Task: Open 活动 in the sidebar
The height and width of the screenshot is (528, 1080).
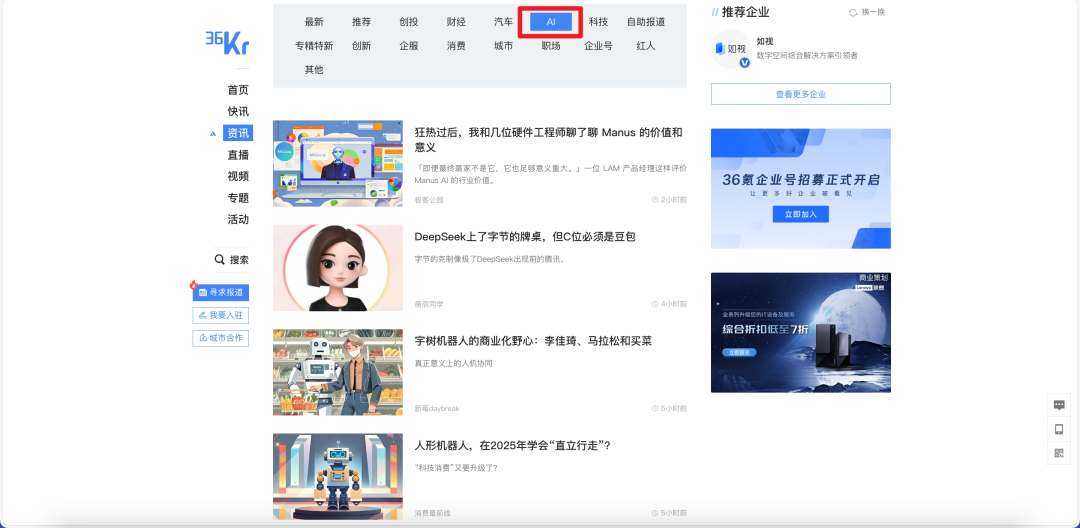Action: point(238,220)
